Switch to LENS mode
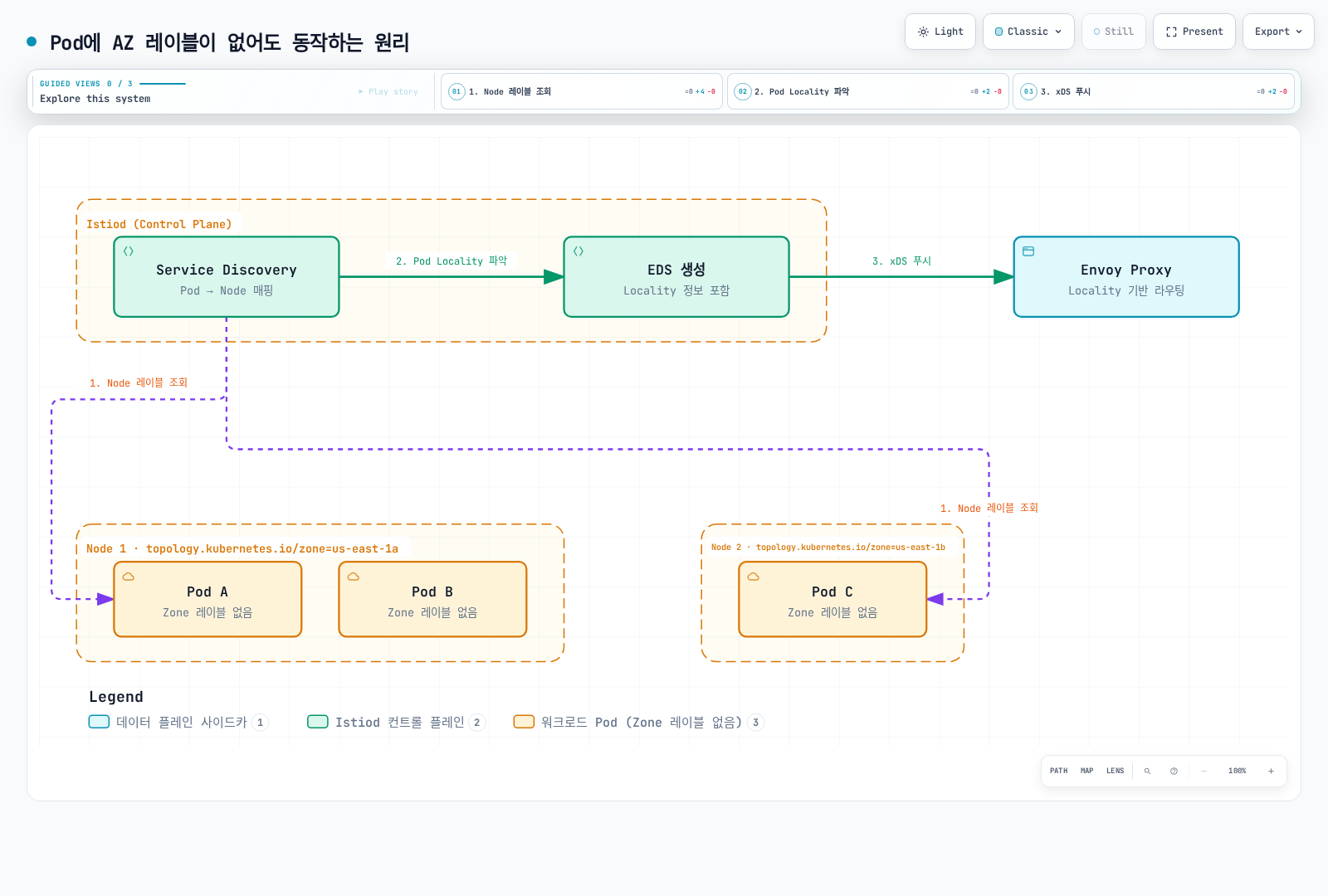The width and height of the screenshot is (1328, 896). (1115, 771)
